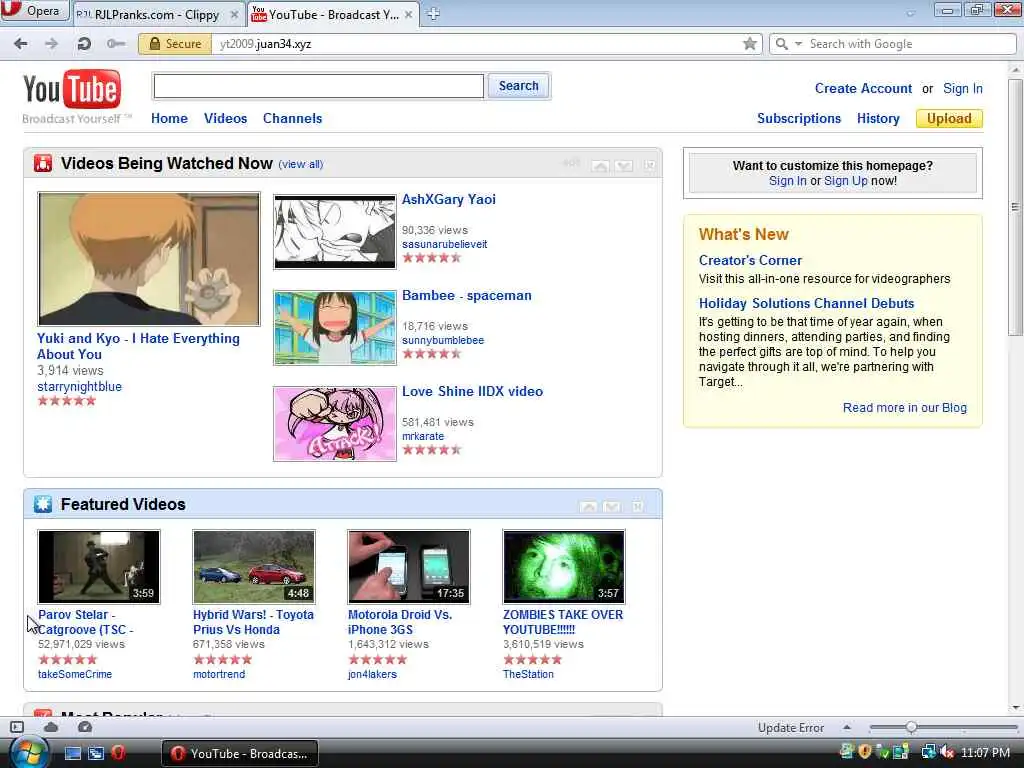Click the browser Forward arrow

pos(52,44)
